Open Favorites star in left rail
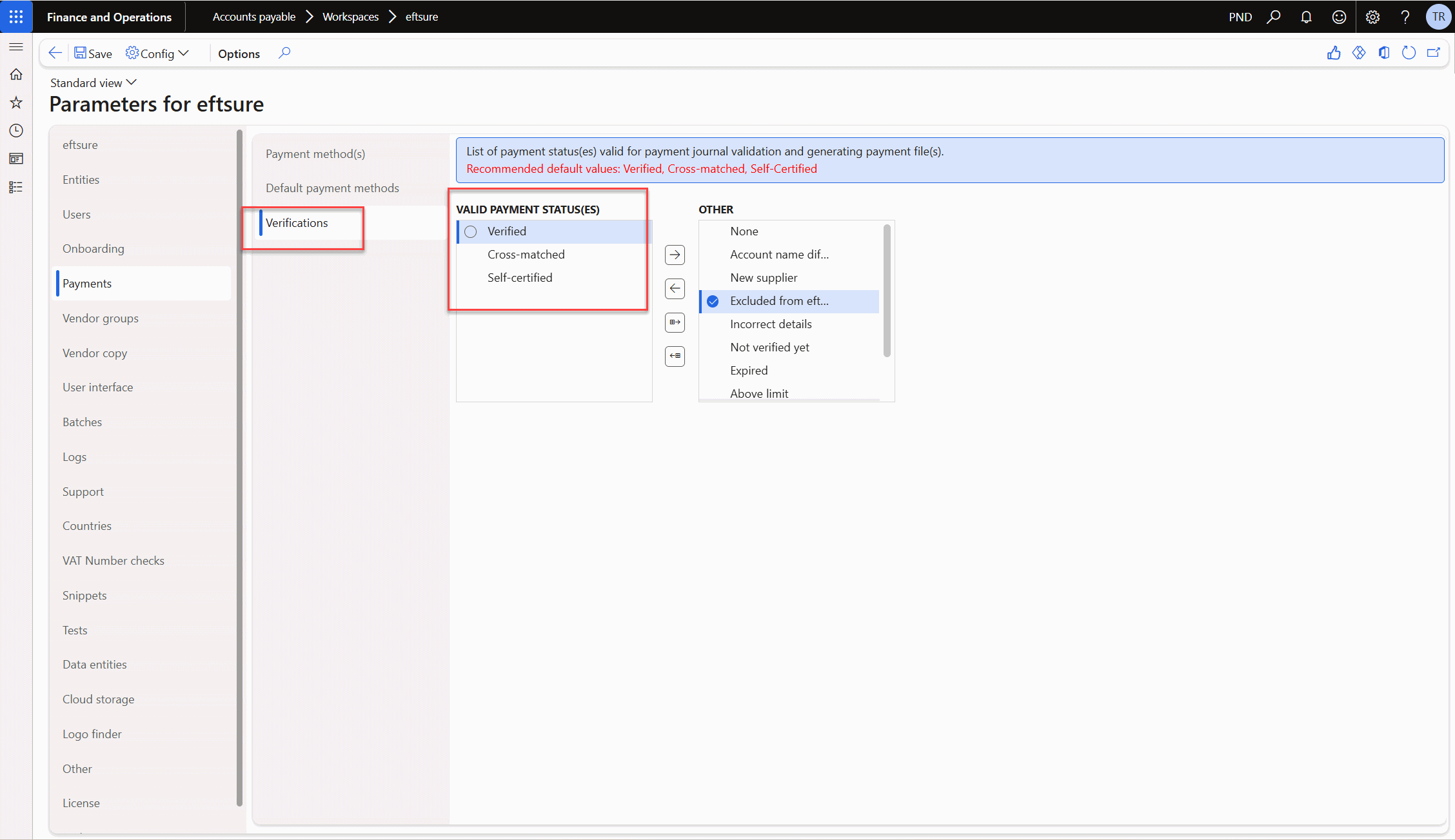 pos(16,103)
